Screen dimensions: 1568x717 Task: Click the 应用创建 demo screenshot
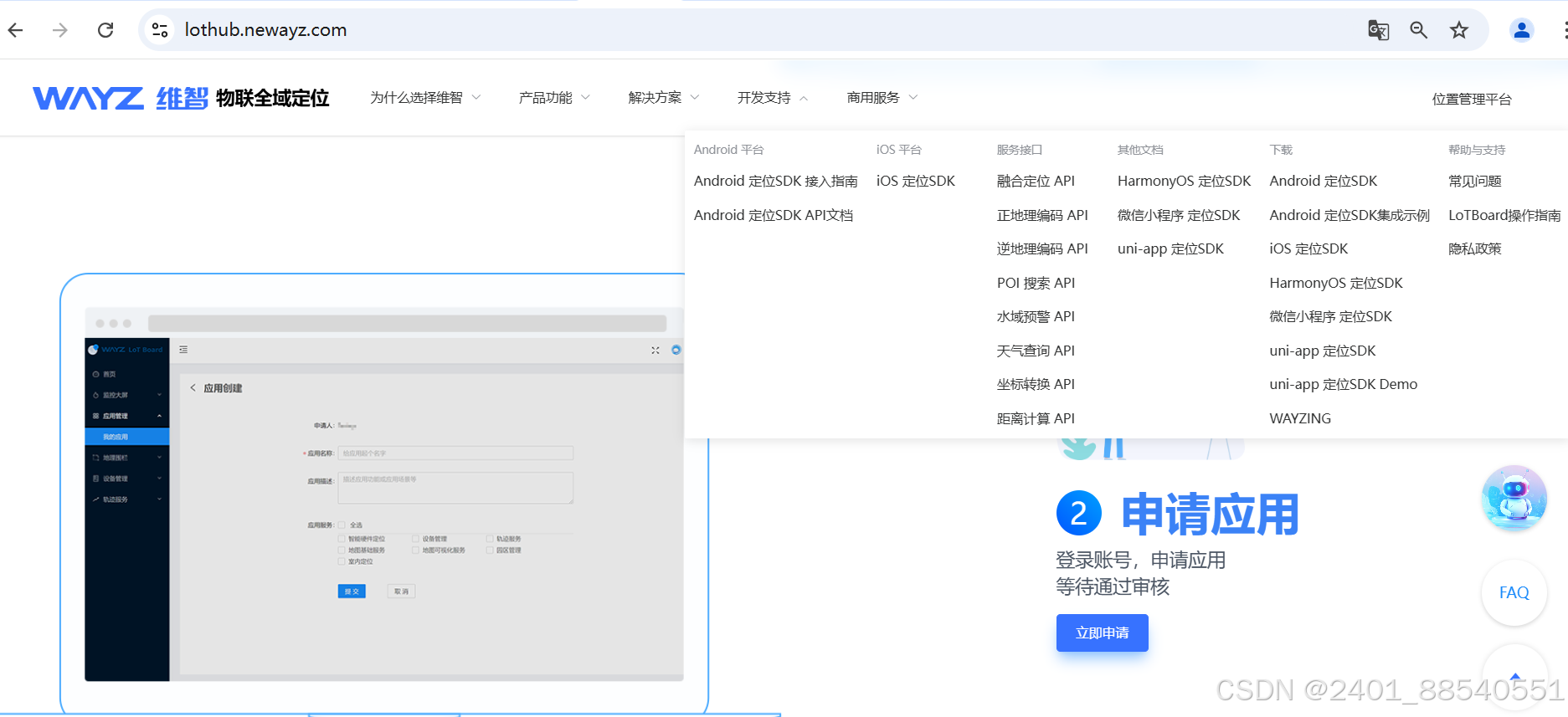pos(384,494)
